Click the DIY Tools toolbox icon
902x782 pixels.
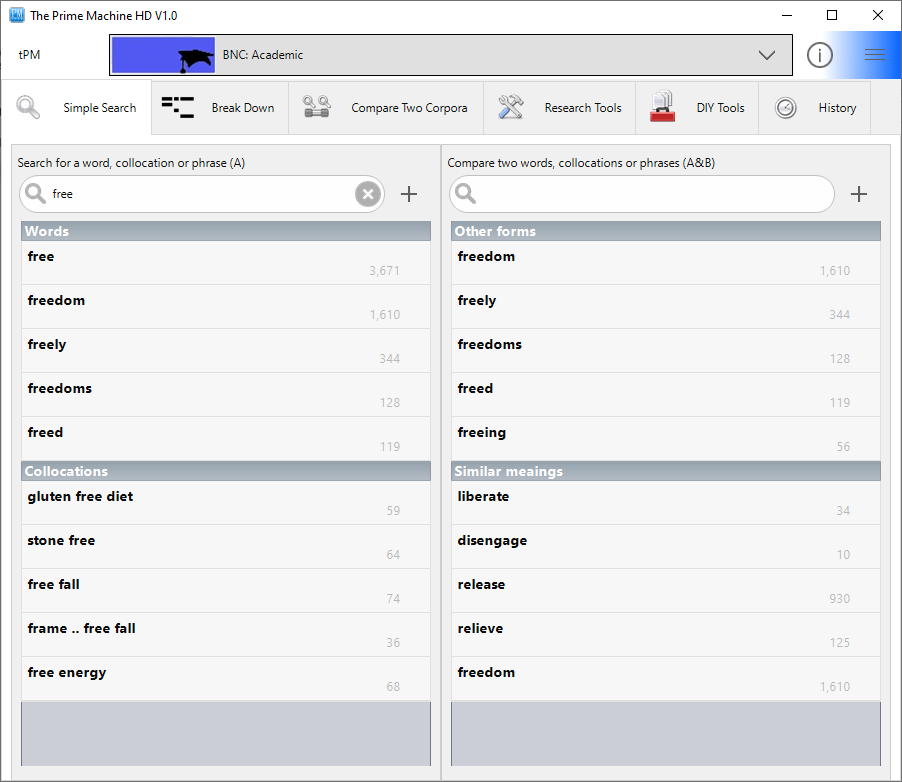point(662,107)
